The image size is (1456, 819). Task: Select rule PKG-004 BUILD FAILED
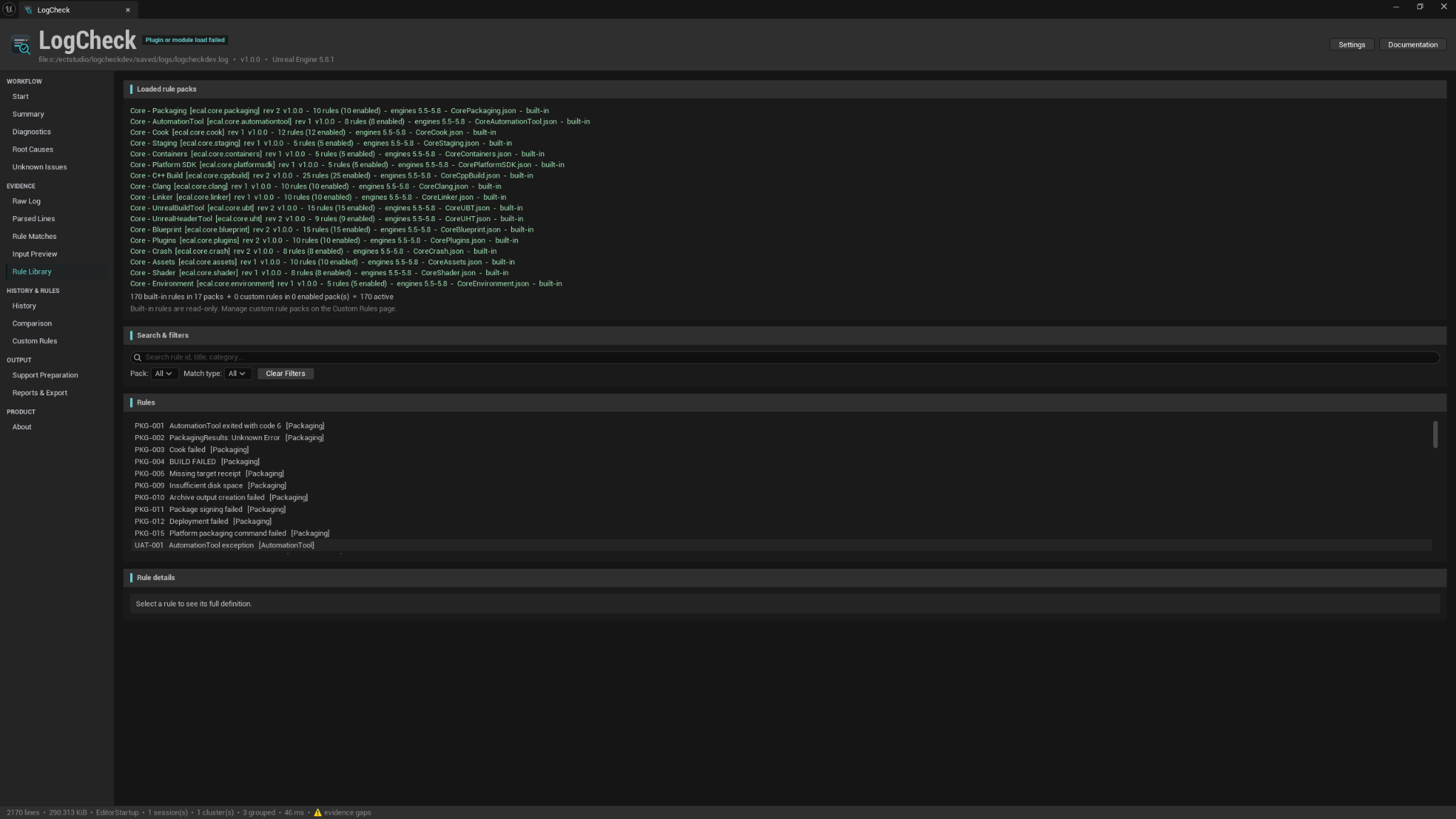[x=781, y=462]
